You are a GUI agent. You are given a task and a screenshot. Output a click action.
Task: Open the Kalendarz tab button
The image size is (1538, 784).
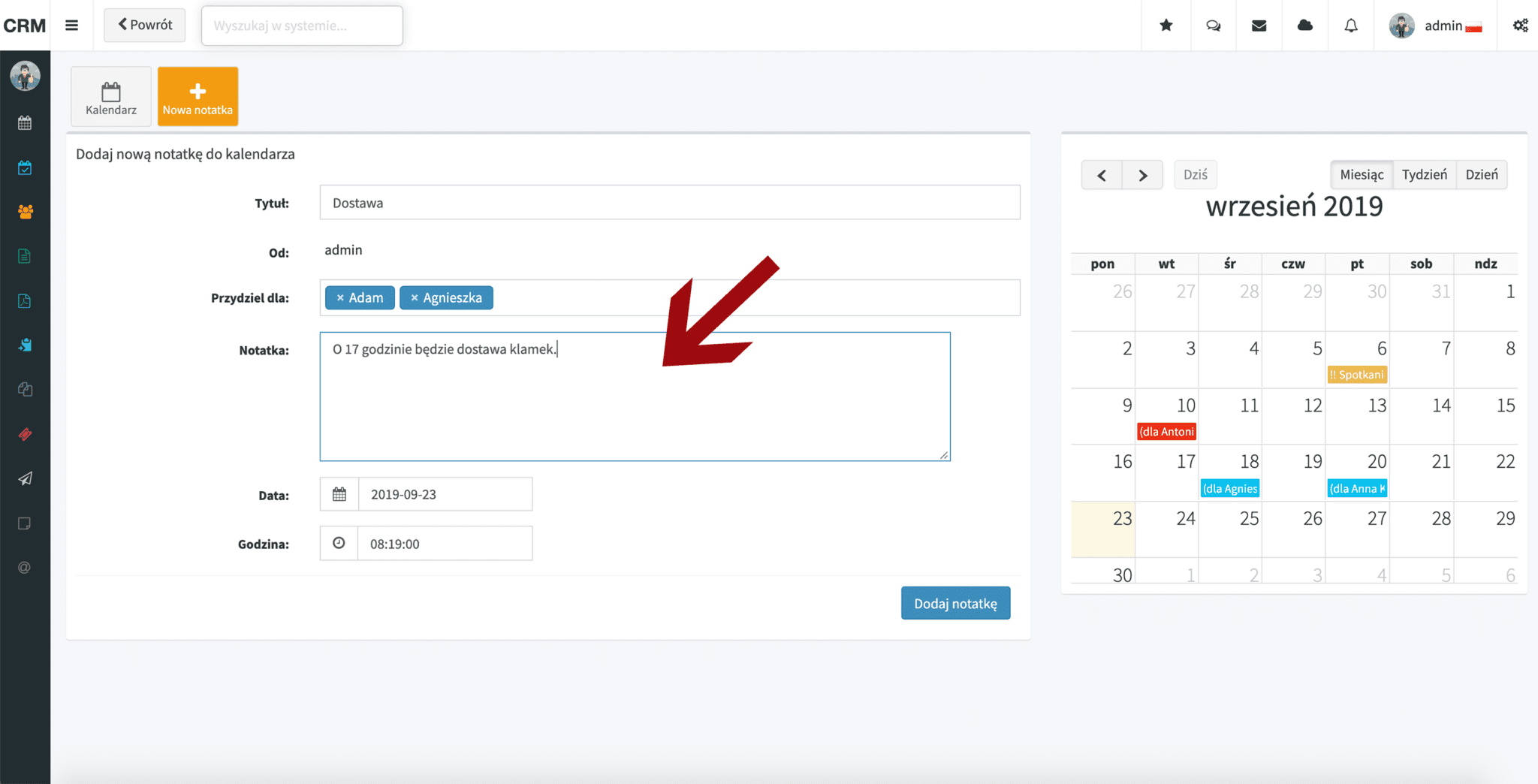pos(111,96)
